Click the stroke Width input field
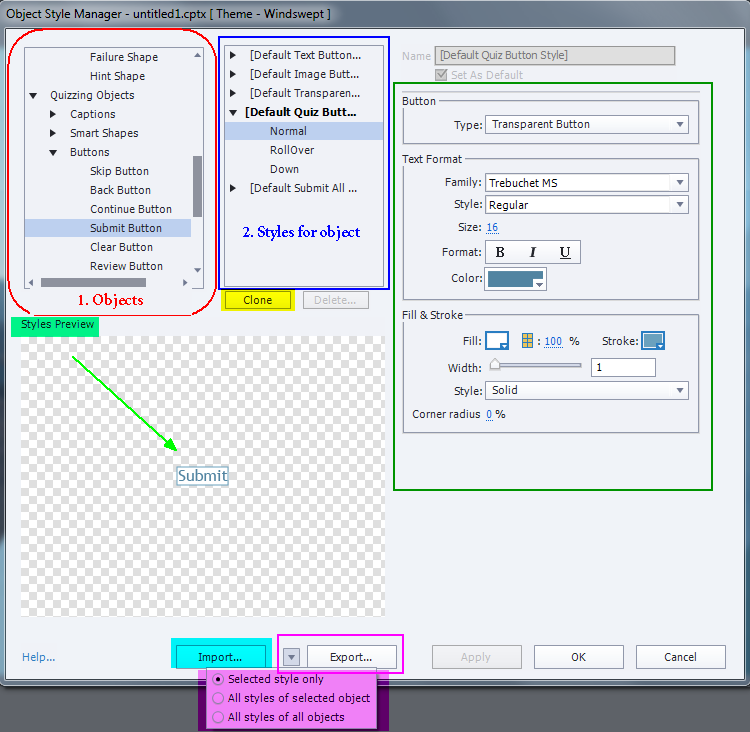This screenshot has width=750, height=732. tap(623, 367)
